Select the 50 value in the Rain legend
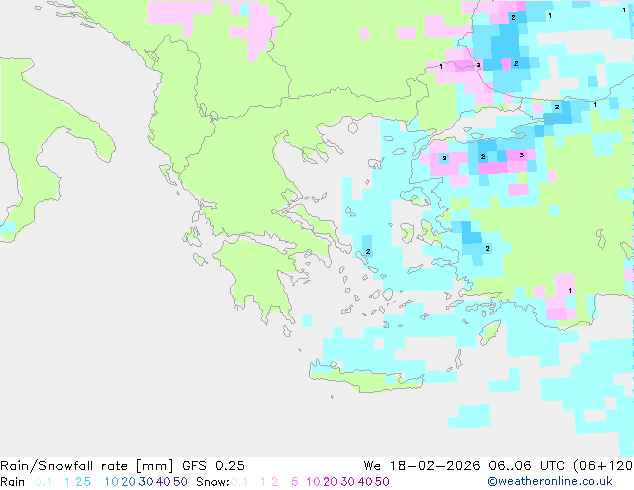Viewport: 634px width, 490px height. pos(180,482)
